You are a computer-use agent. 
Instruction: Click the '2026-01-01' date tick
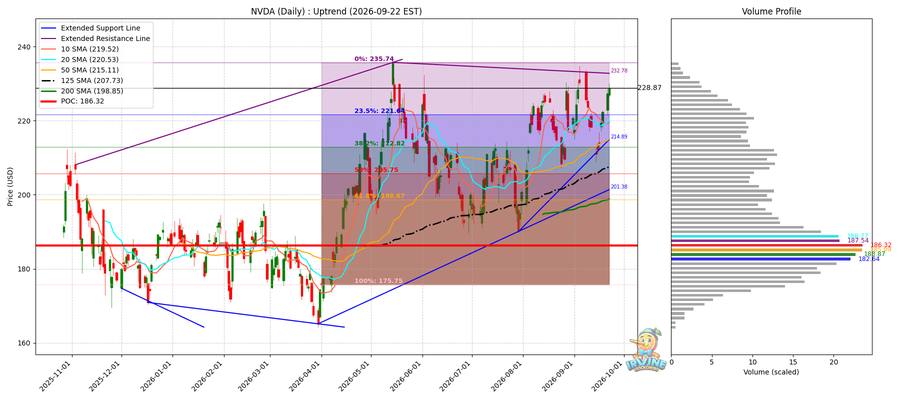[158, 376]
